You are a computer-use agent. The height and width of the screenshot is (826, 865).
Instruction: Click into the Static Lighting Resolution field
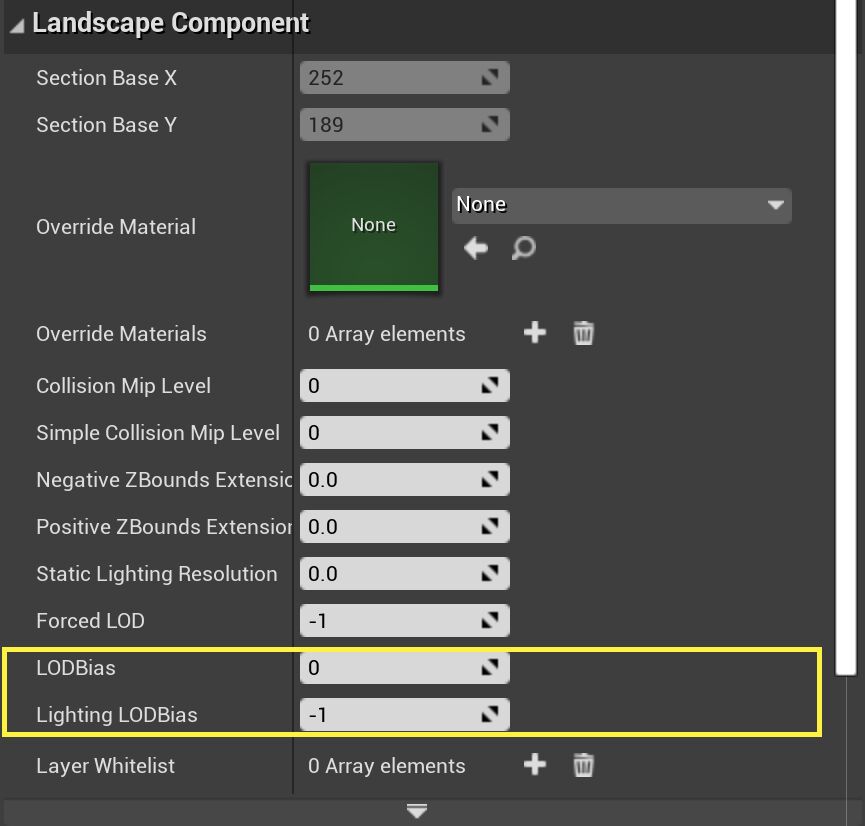pyautogui.click(x=400, y=573)
